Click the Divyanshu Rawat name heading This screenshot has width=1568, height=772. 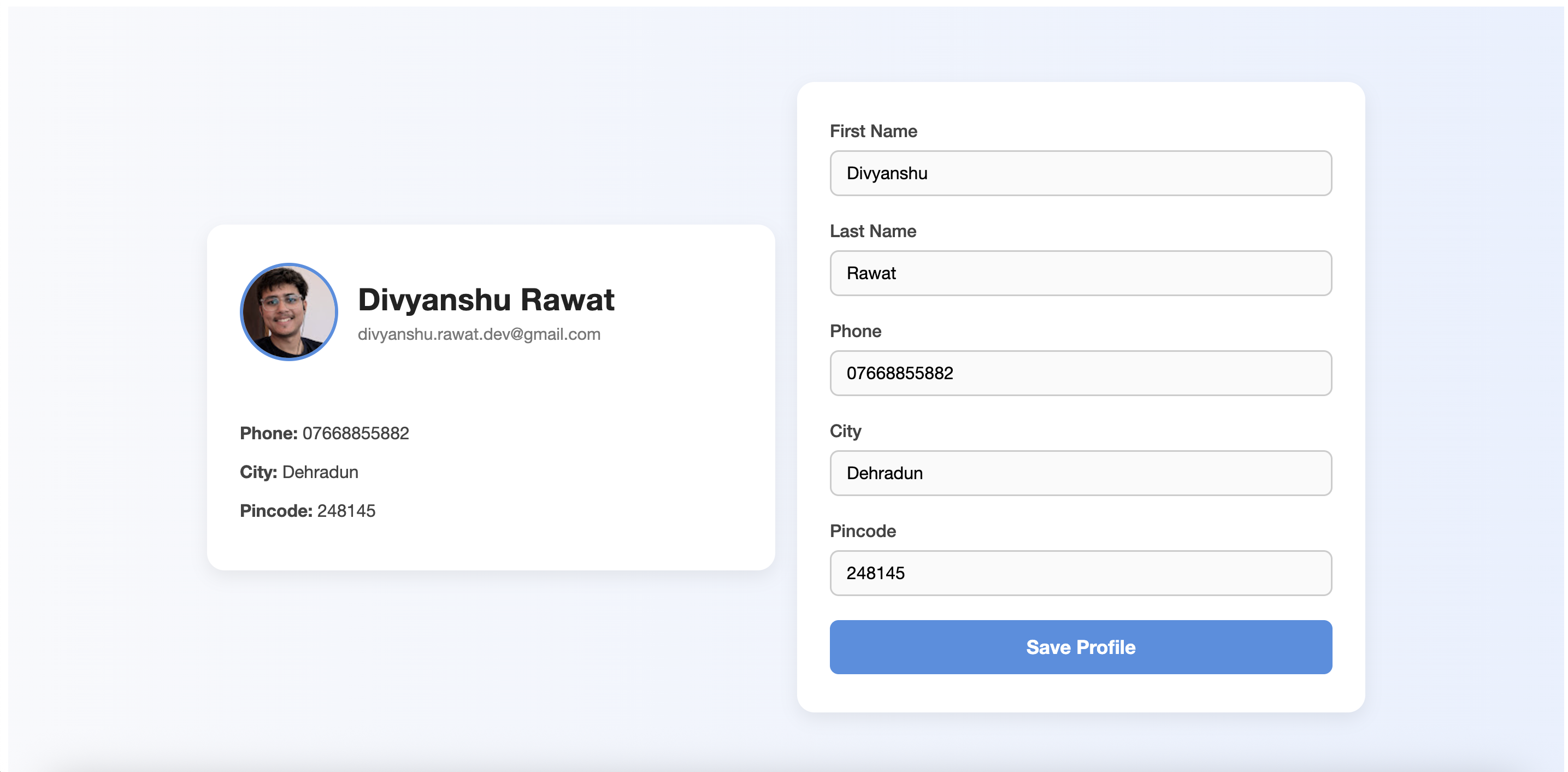point(486,299)
